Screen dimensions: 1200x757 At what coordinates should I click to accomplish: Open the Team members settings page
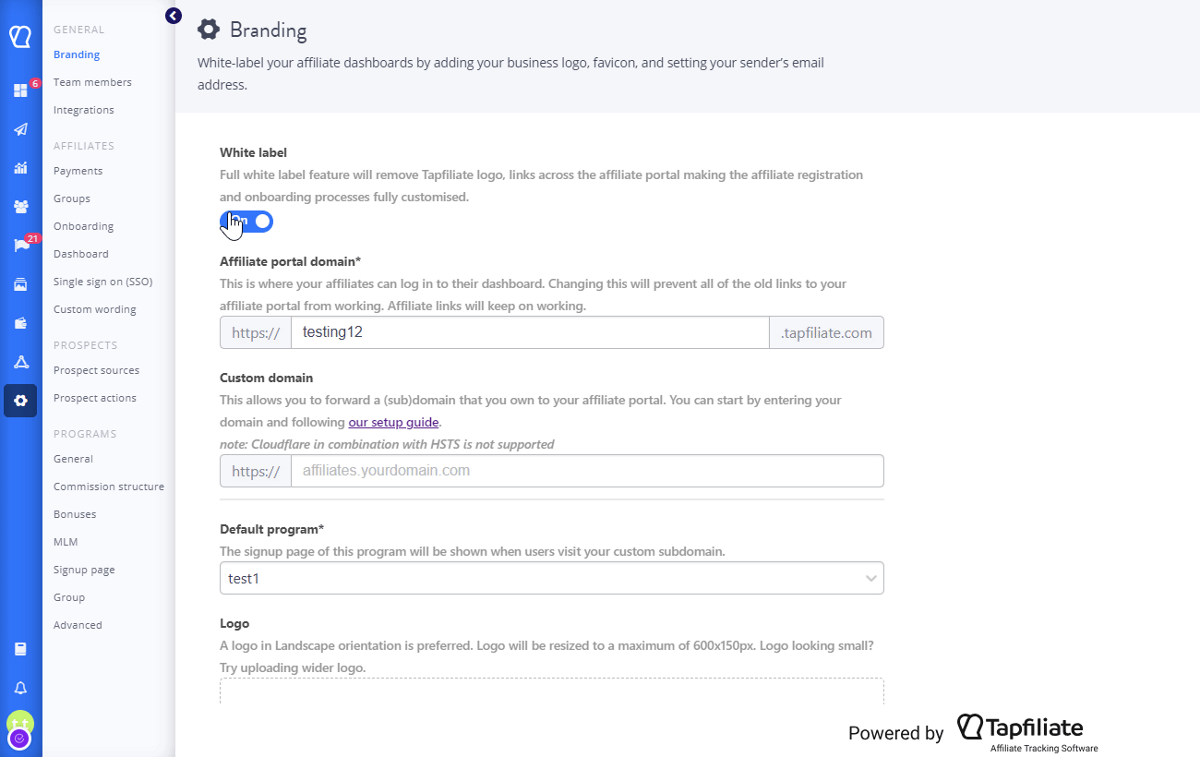(92, 82)
